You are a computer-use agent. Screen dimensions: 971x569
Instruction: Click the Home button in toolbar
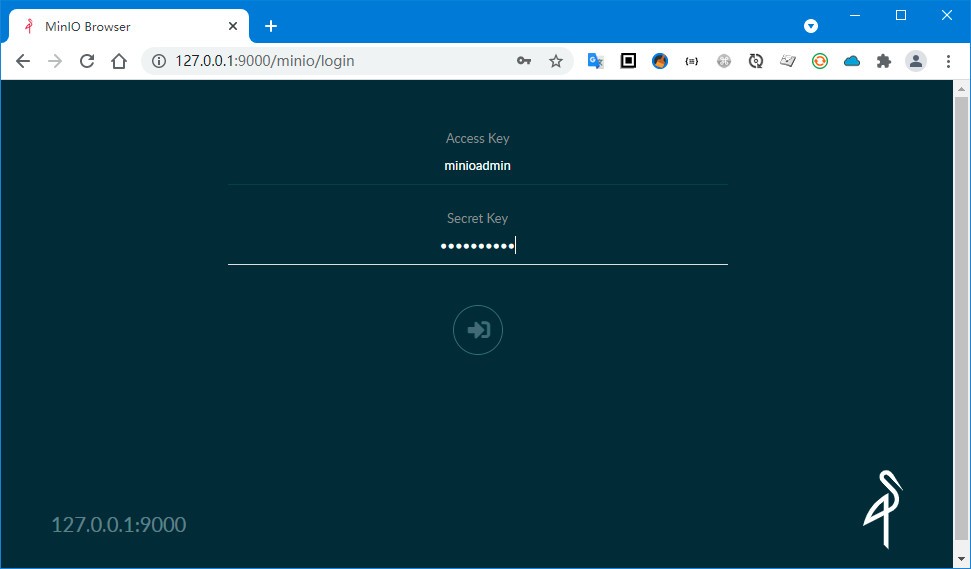(x=119, y=61)
